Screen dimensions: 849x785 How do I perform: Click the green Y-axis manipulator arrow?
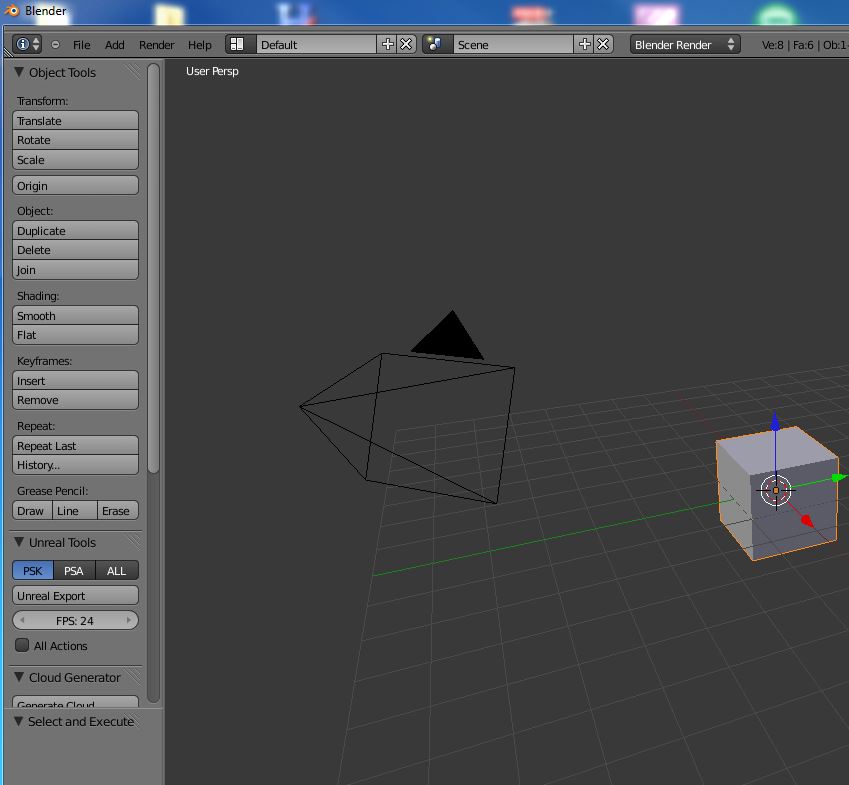(839, 477)
